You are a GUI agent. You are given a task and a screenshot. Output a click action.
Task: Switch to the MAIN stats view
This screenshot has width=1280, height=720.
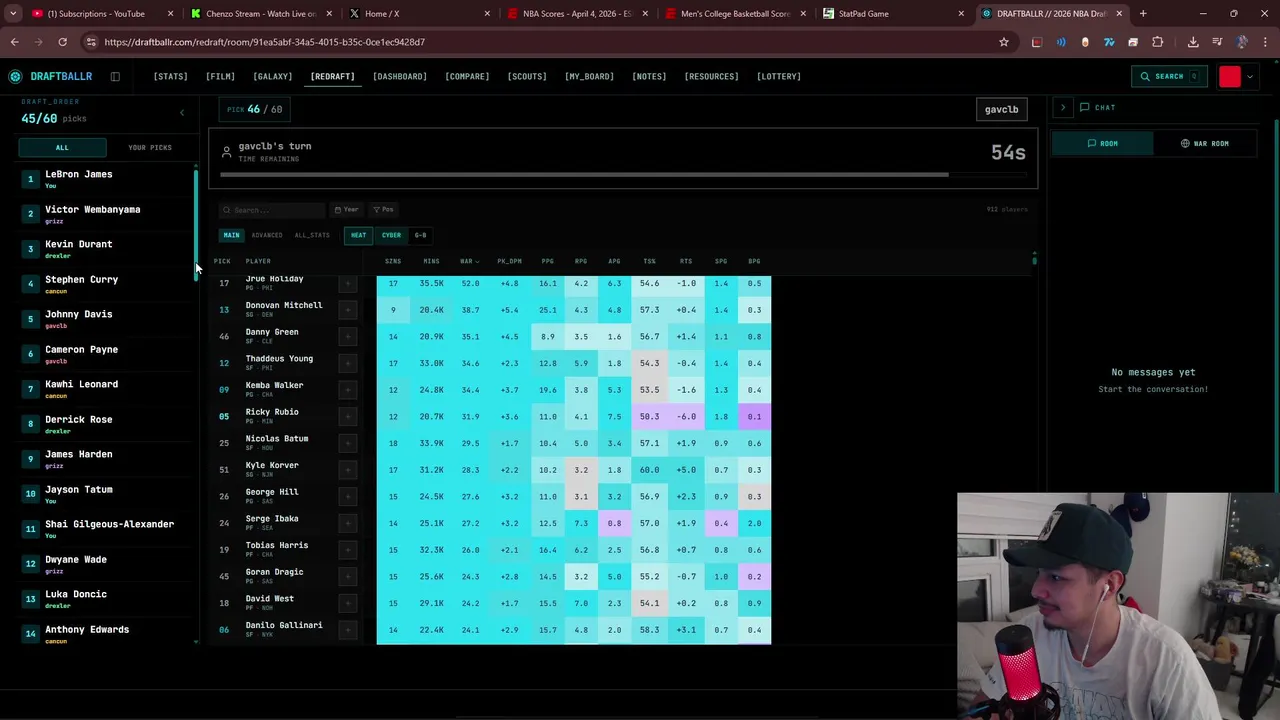pos(231,235)
